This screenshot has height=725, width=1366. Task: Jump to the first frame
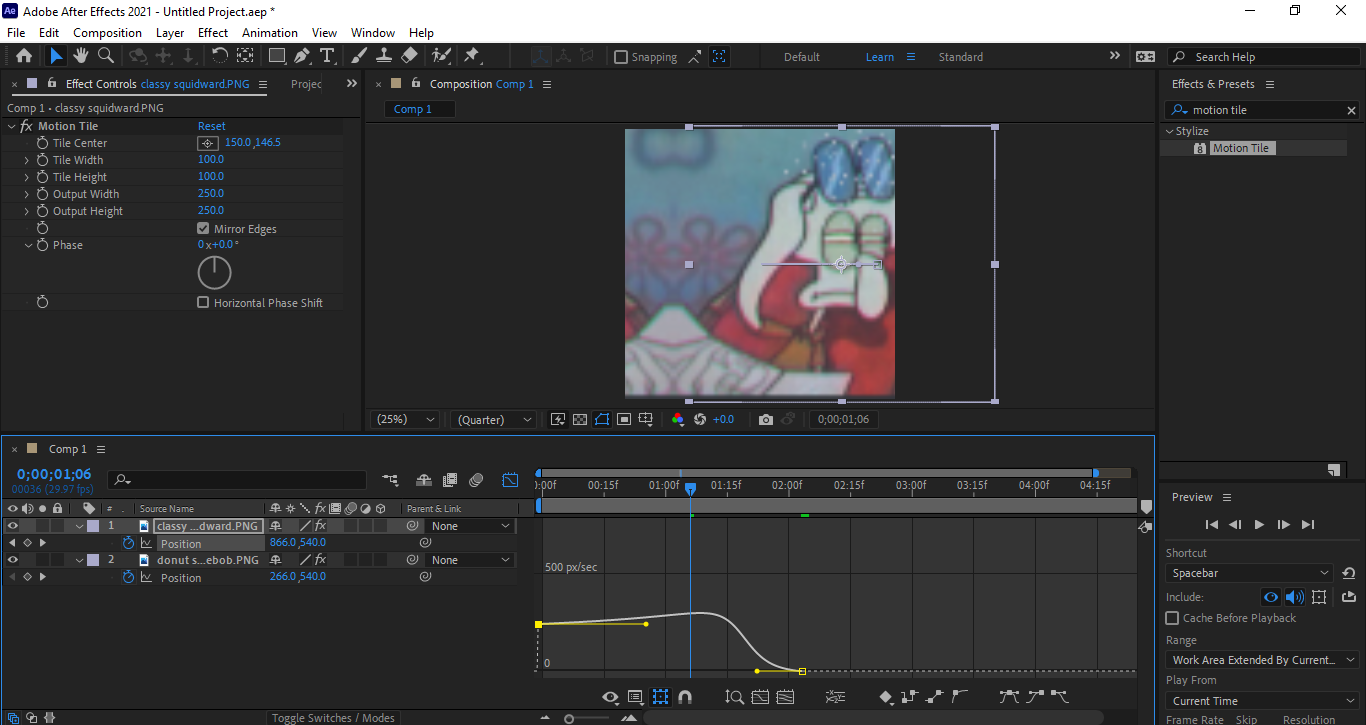[x=1212, y=524]
